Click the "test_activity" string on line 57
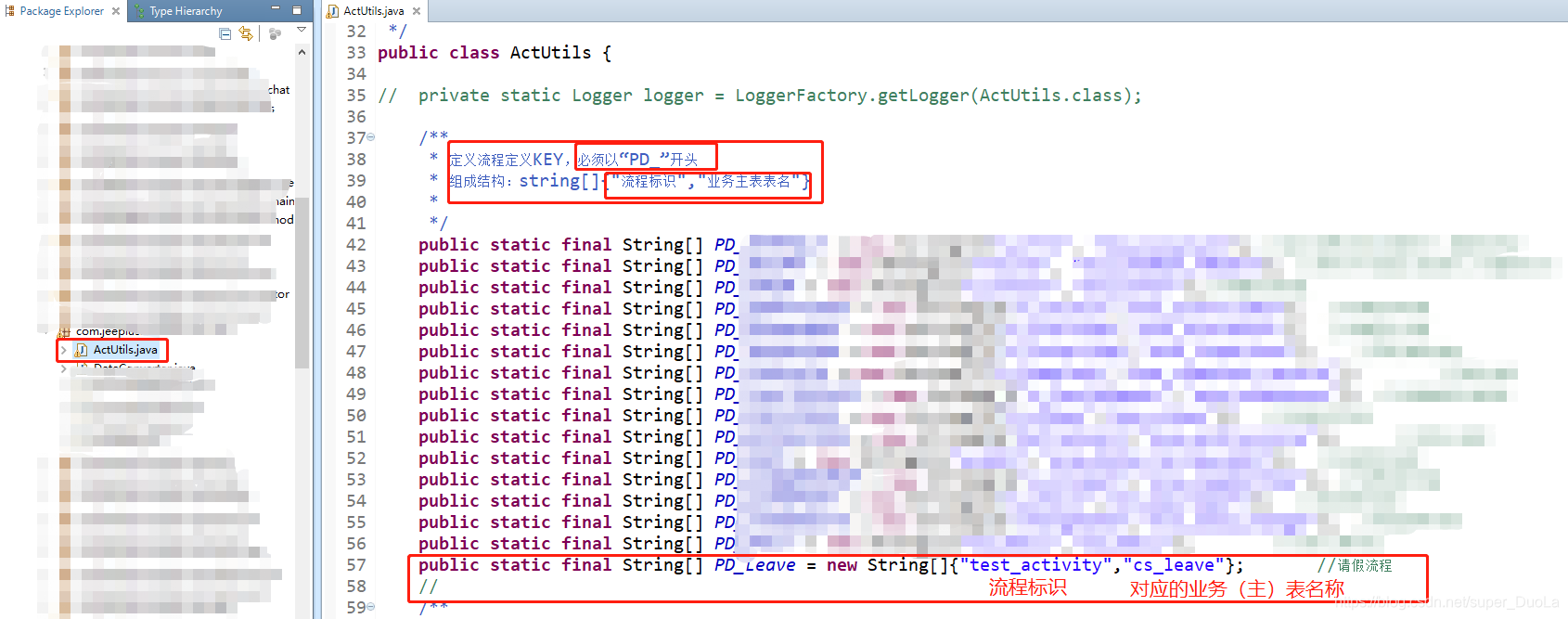The image size is (1568, 619). click(1036, 565)
